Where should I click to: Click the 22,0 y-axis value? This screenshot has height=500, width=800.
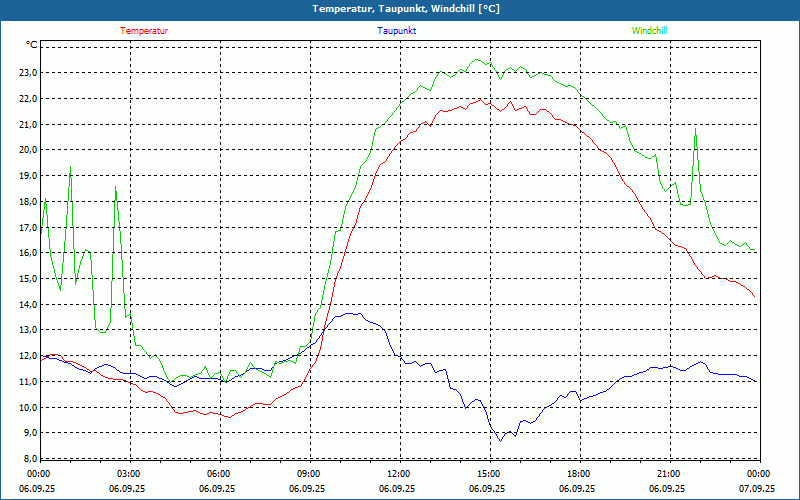click(28, 98)
